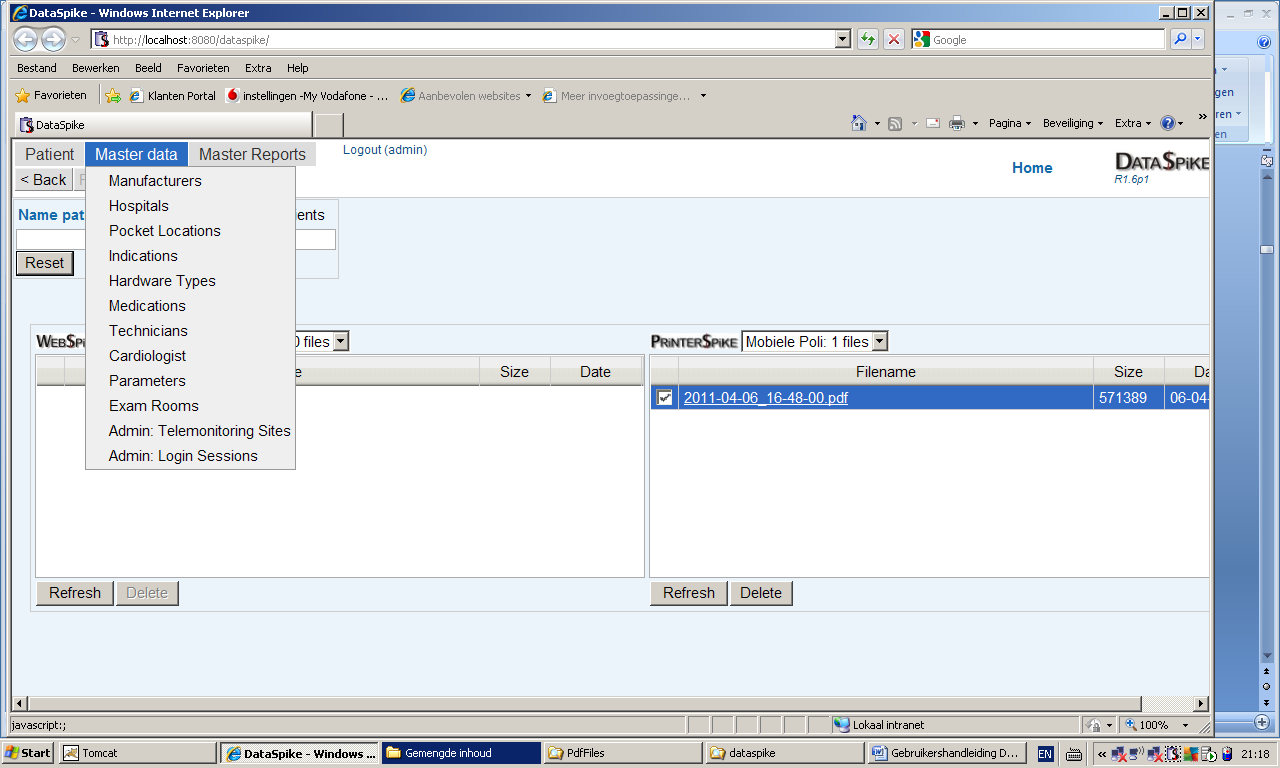Click the browser Back arrow button
Screen dimensions: 1280x768
pyautogui.click(x=25, y=39)
